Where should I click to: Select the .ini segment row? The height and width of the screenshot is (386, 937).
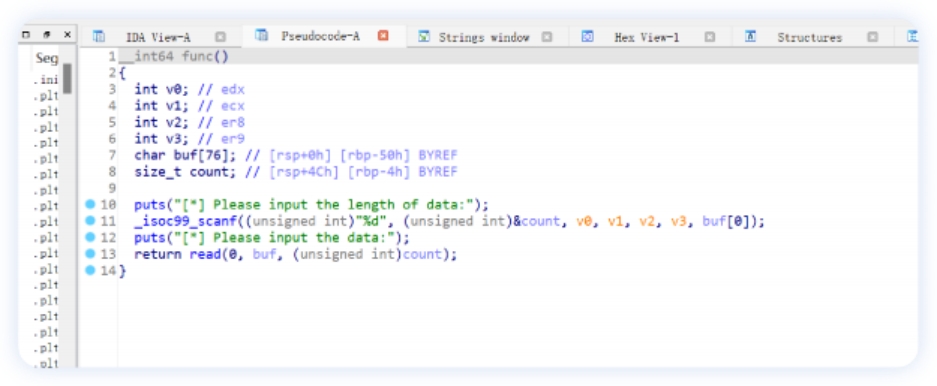(45, 79)
